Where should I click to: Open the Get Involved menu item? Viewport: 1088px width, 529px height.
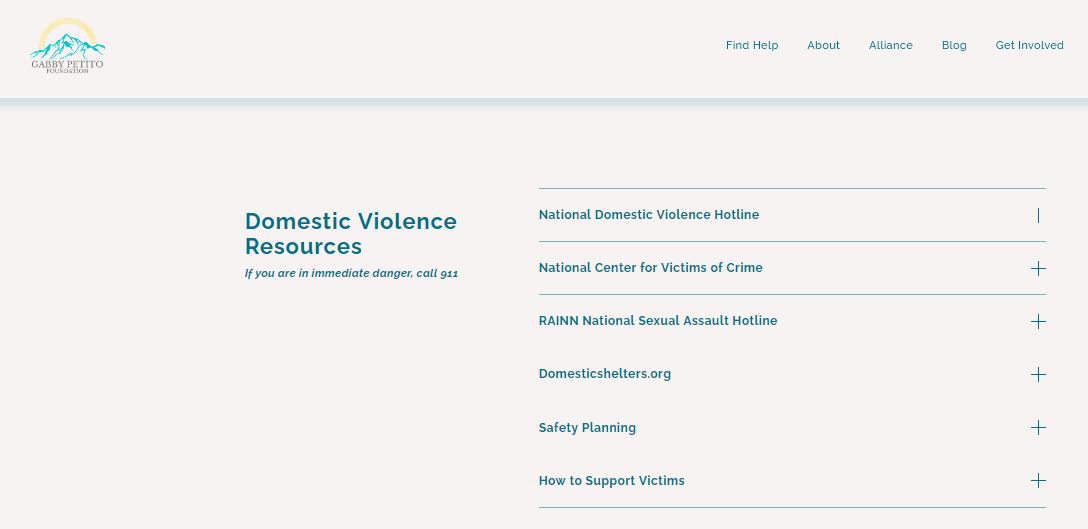(x=1029, y=45)
